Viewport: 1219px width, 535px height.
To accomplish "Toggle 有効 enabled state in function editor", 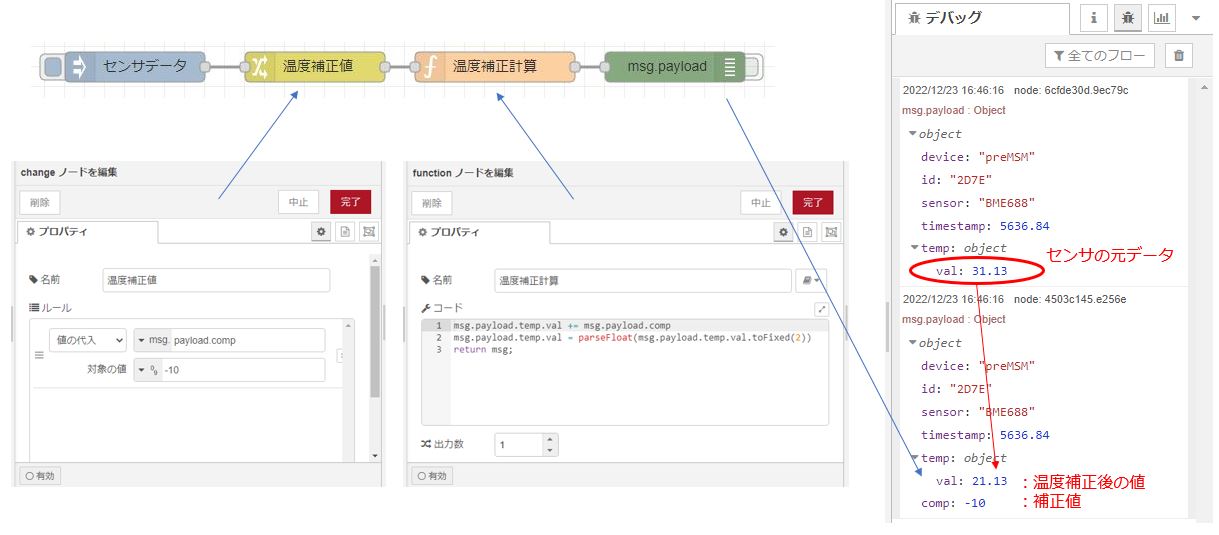I will 433,476.
